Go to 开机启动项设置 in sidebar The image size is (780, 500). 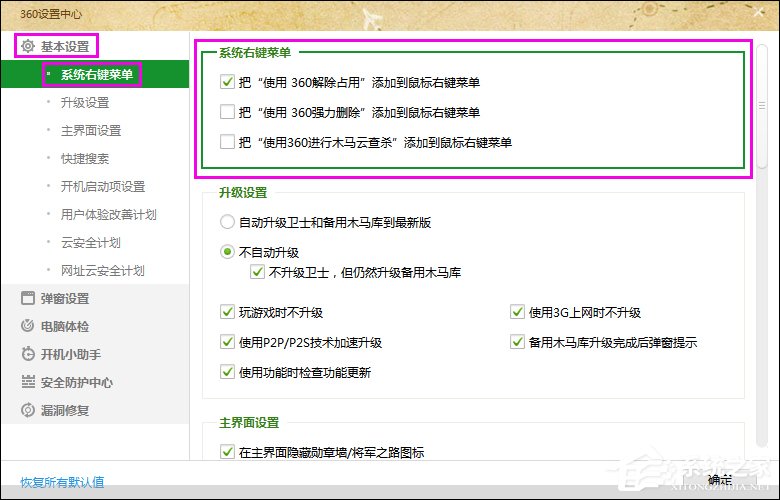(x=103, y=186)
